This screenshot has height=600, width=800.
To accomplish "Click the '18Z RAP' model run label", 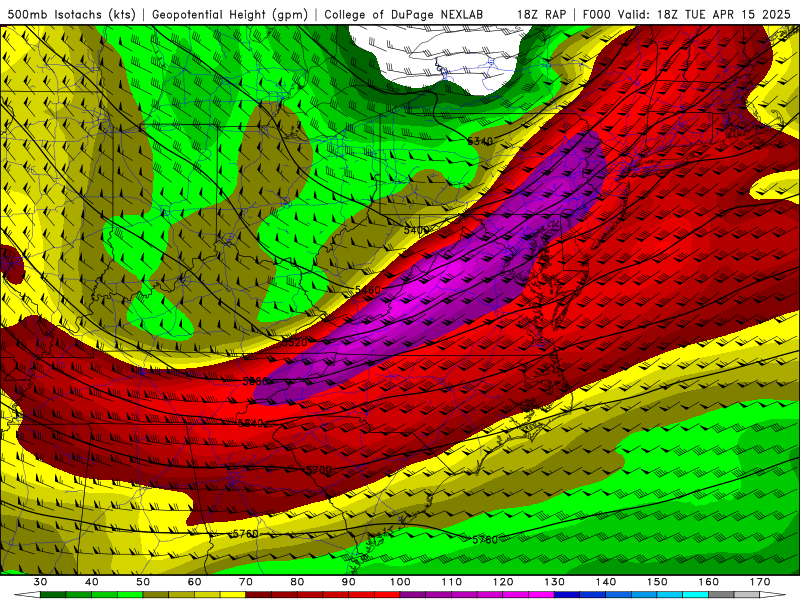I will coord(541,14).
